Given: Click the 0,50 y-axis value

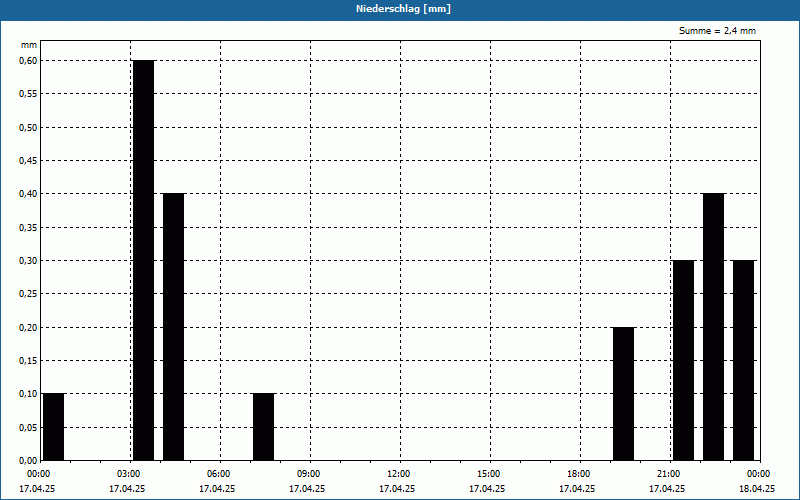Looking at the screenshot, I should click(28, 128).
